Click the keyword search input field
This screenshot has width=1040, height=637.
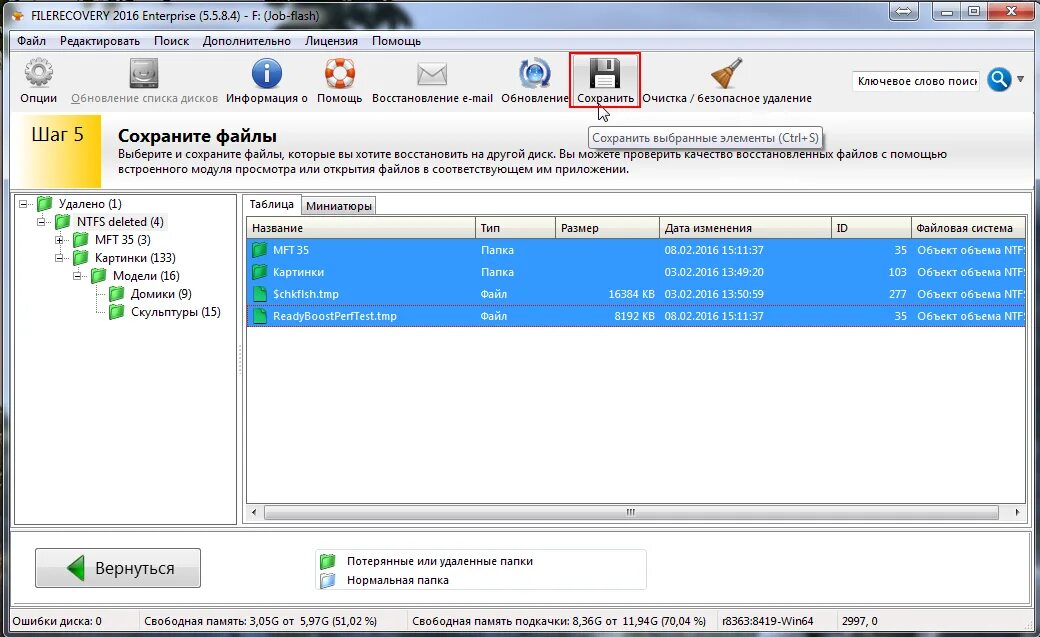click(x=916, y=81)
